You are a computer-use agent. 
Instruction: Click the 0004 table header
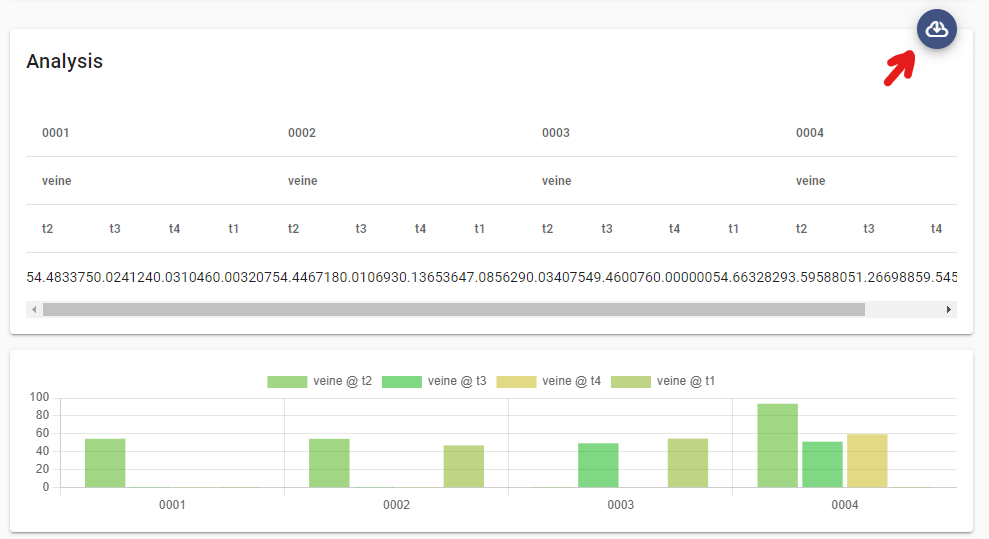[x=810, y=133]
